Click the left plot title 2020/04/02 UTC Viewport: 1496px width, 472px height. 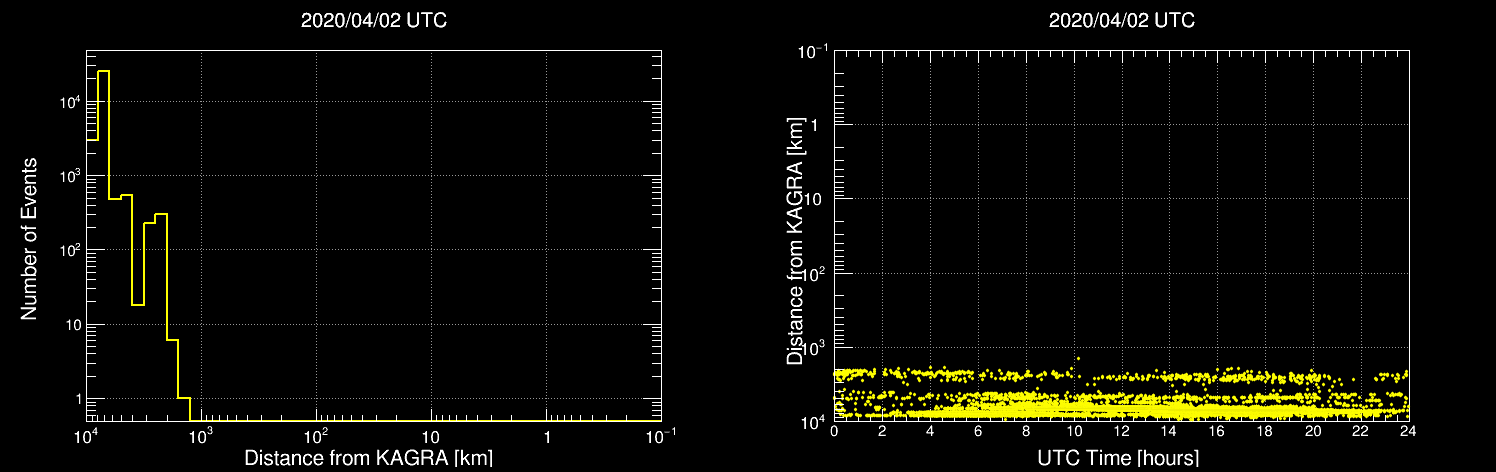(x=373, y=22)
